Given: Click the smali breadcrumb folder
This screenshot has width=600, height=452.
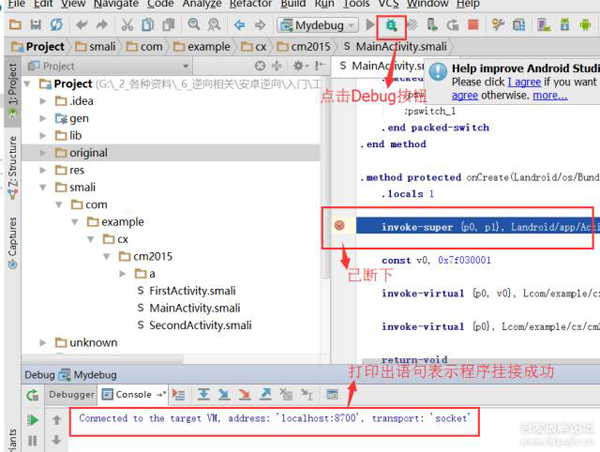Looking at the screenshot, I should click(x=96, y=47).
